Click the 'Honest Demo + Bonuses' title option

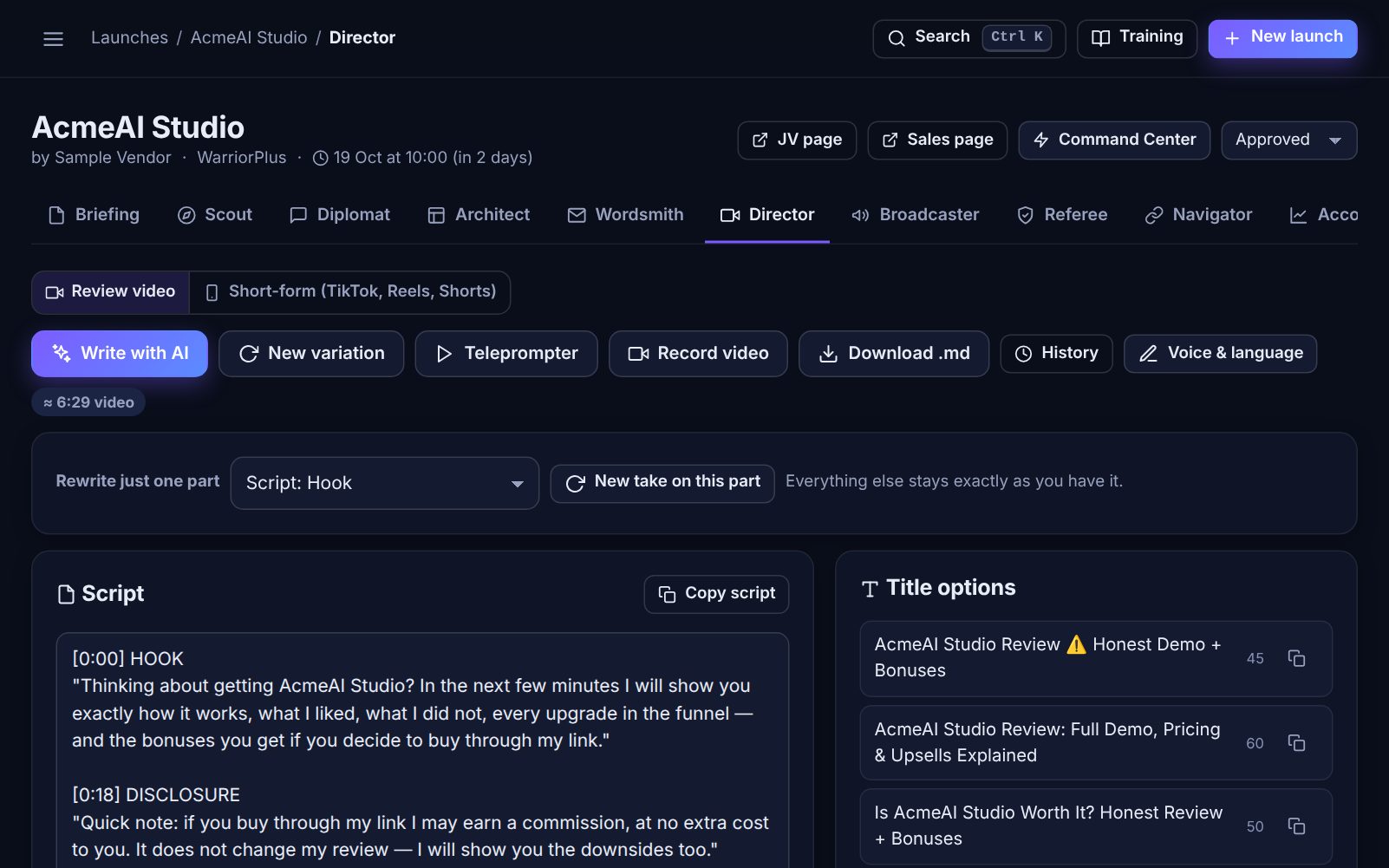coord(1096,658)
